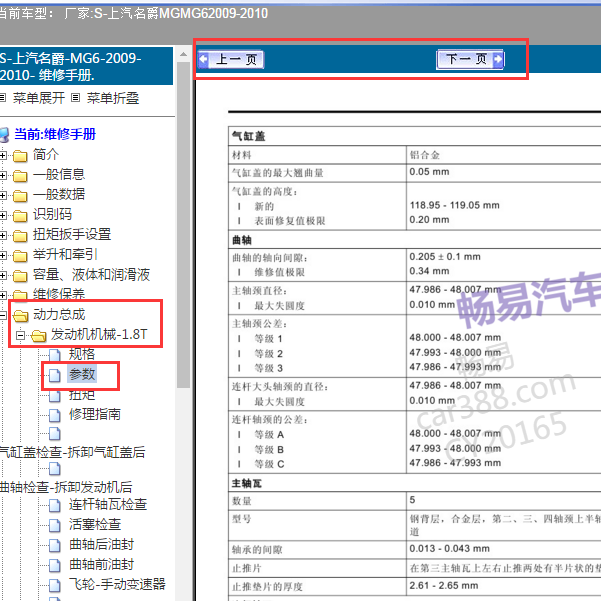Image resolution: width=601 pixels, height=601 pixels.
Task: Click the 曲轴后油封 document icon
Action: 54,545
